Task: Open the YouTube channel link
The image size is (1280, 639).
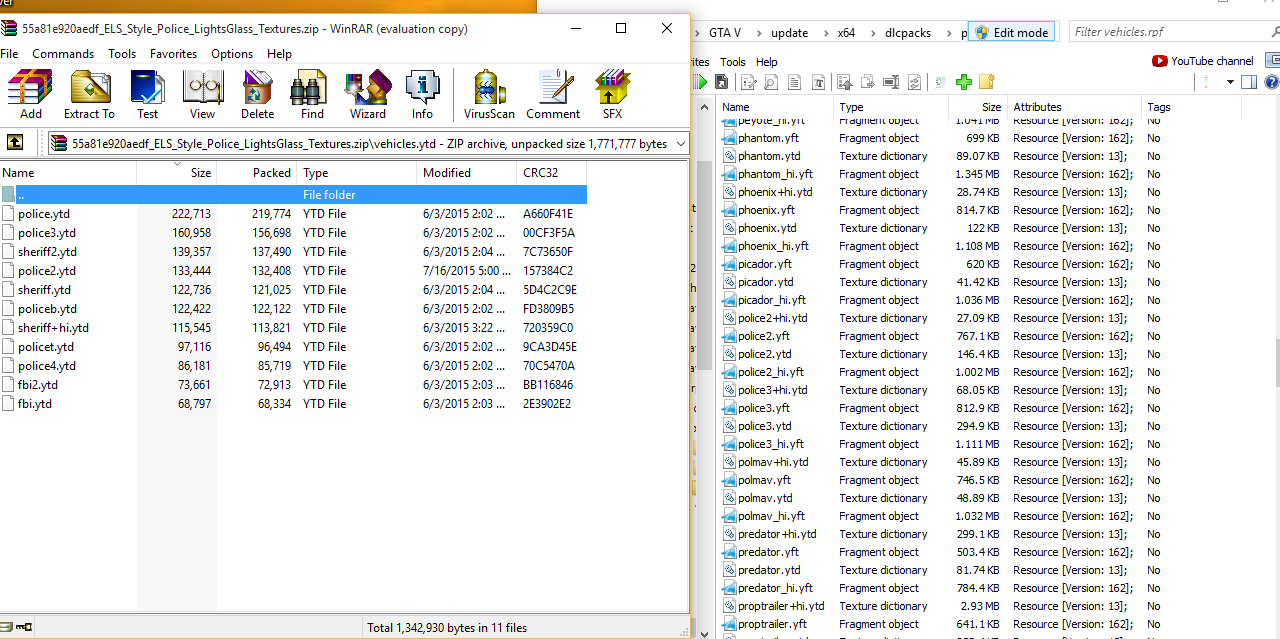Action: [1203, 61]
